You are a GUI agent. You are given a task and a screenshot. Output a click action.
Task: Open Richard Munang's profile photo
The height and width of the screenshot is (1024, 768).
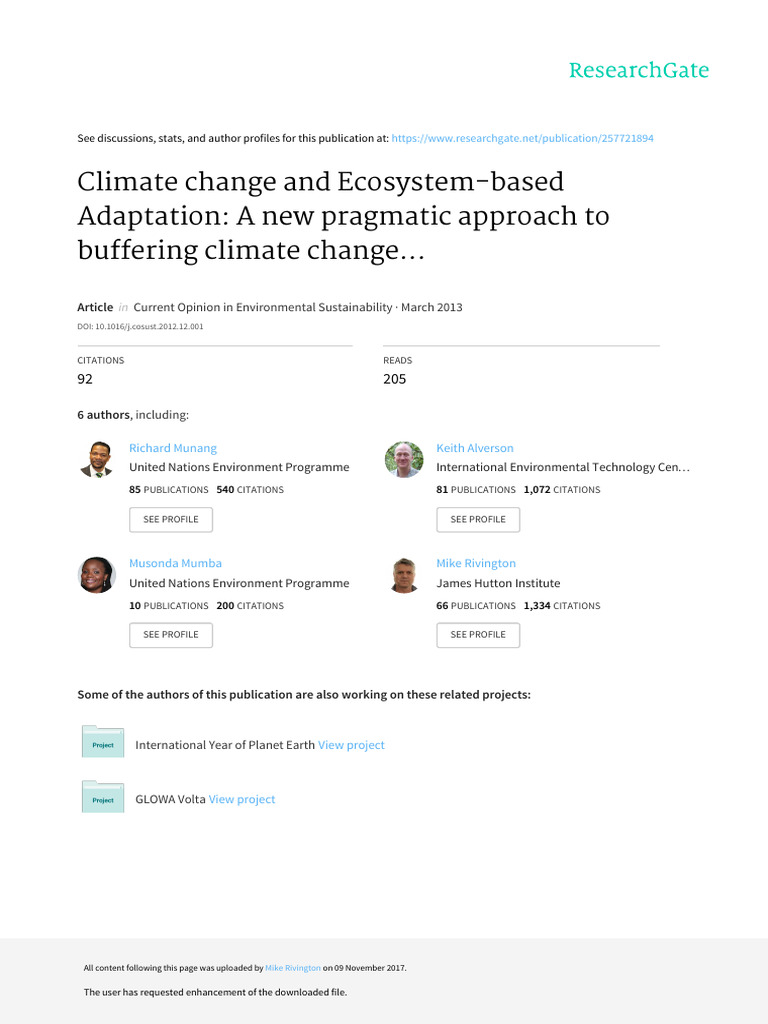[97, 459]
